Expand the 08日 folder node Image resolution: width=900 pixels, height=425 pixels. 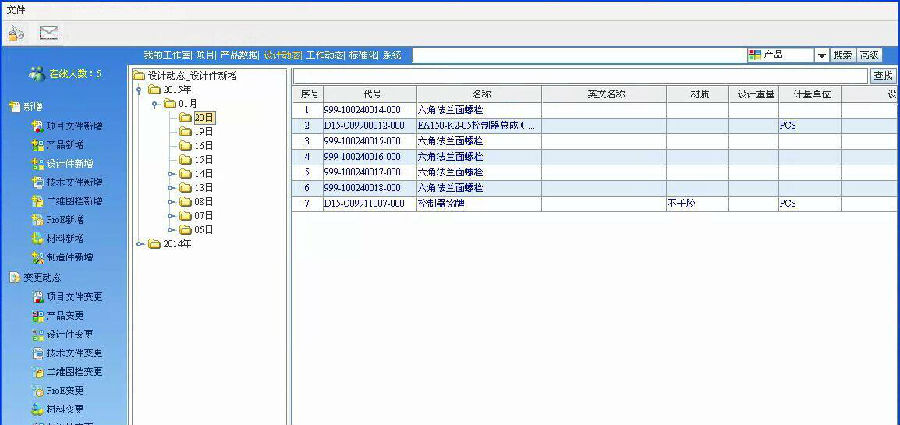click(170, 202)
